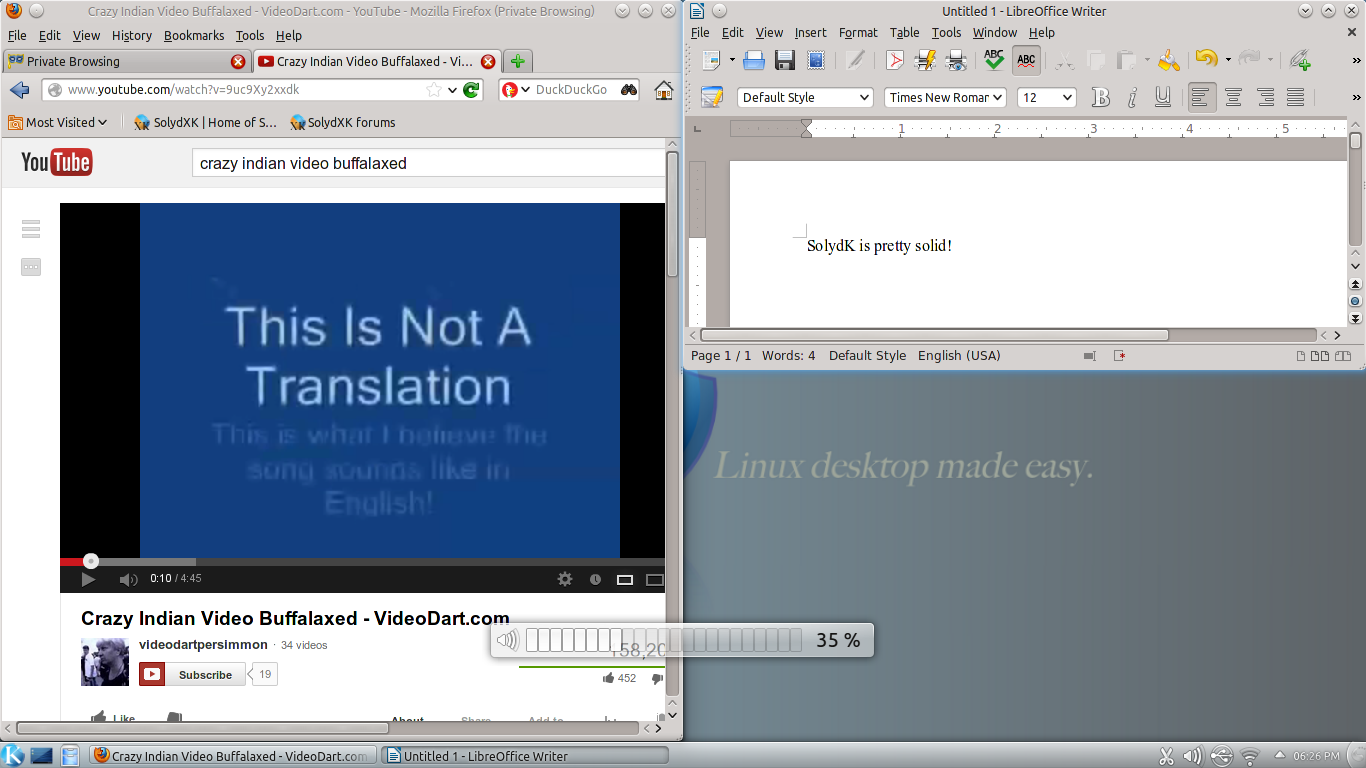Viewport: 1366px width, 768px height.
Task: Open the KDE application launcher
Action: tap(13, 756)
